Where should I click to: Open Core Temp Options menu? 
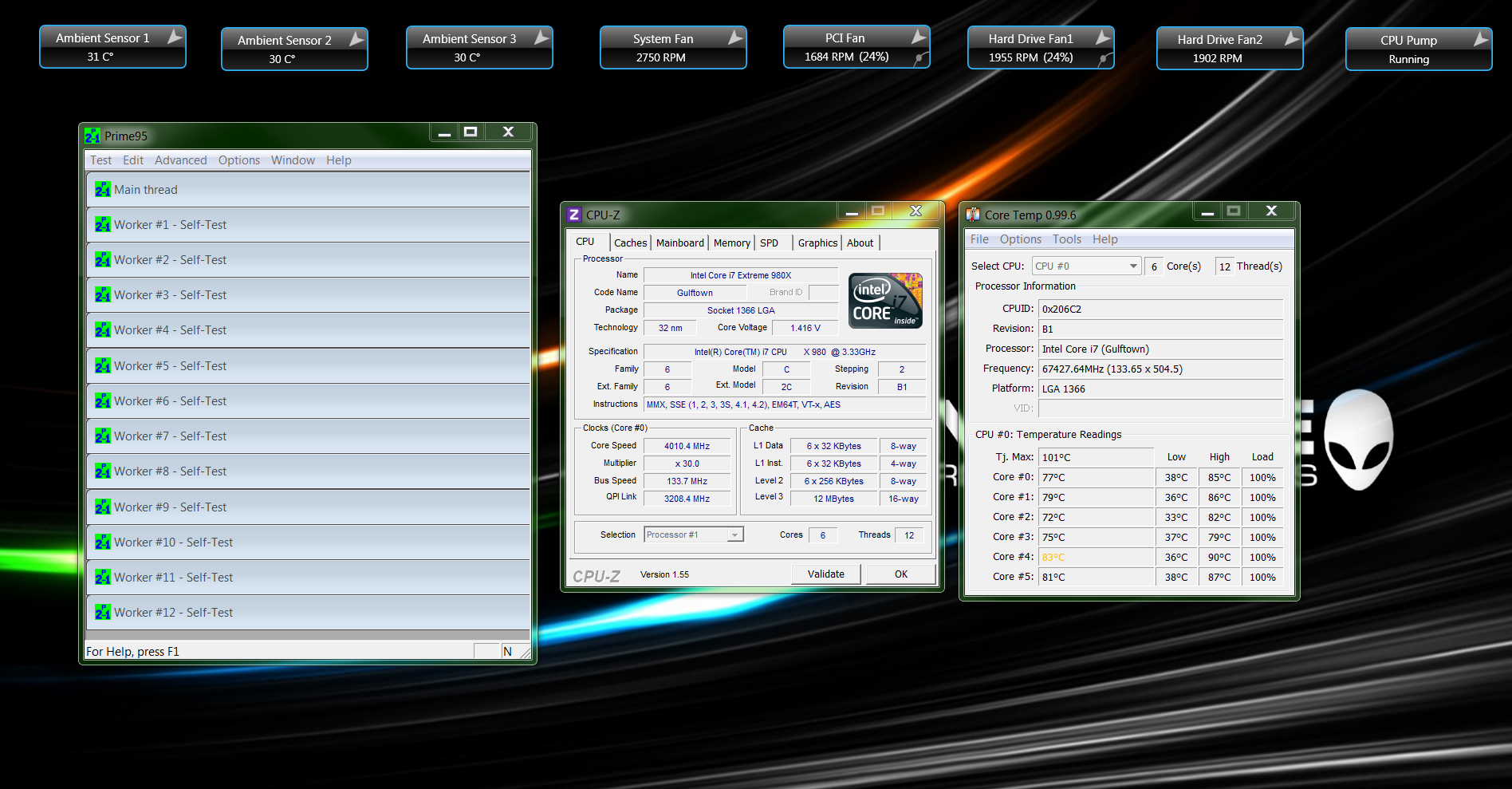tap(1021, 239)
